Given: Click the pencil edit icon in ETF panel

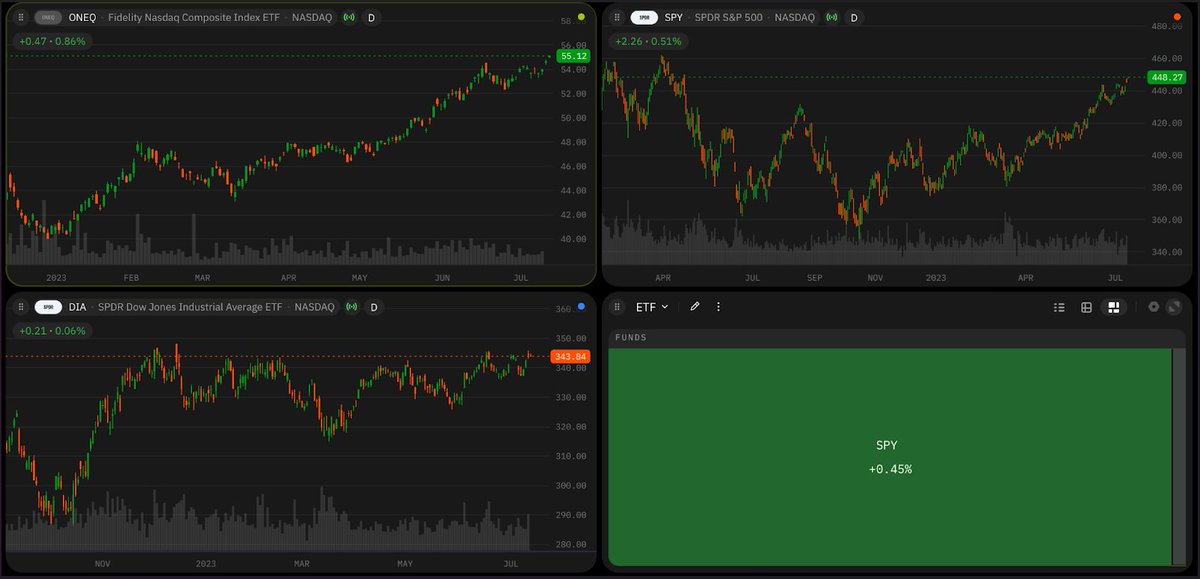Looking at the screenshot, I should tap(695, 307).
